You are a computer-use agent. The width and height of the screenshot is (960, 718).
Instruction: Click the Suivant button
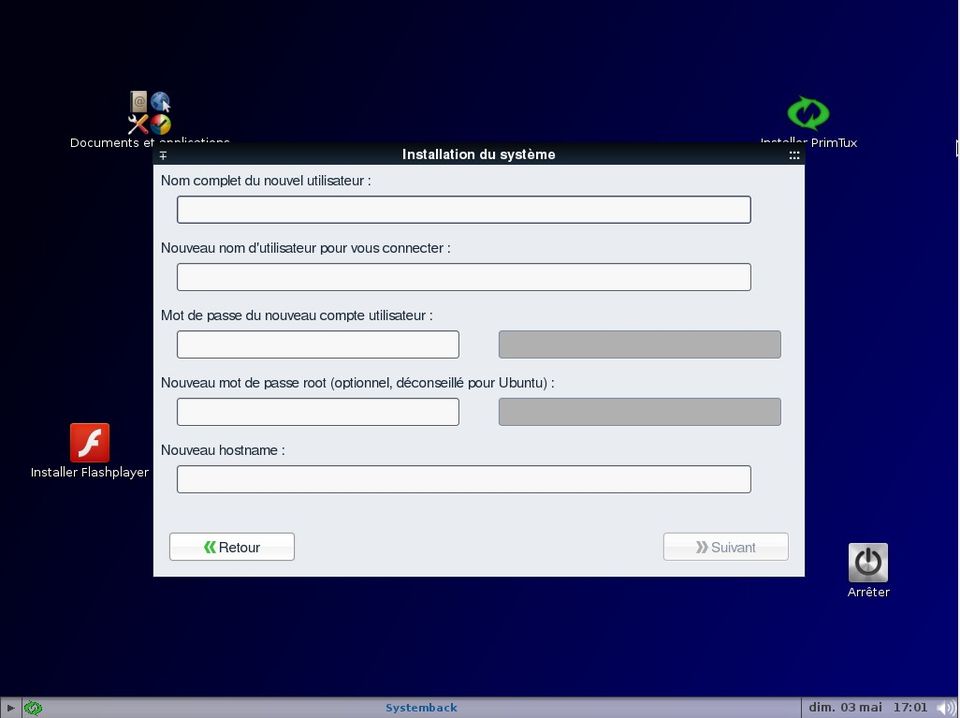click(725, 547)
